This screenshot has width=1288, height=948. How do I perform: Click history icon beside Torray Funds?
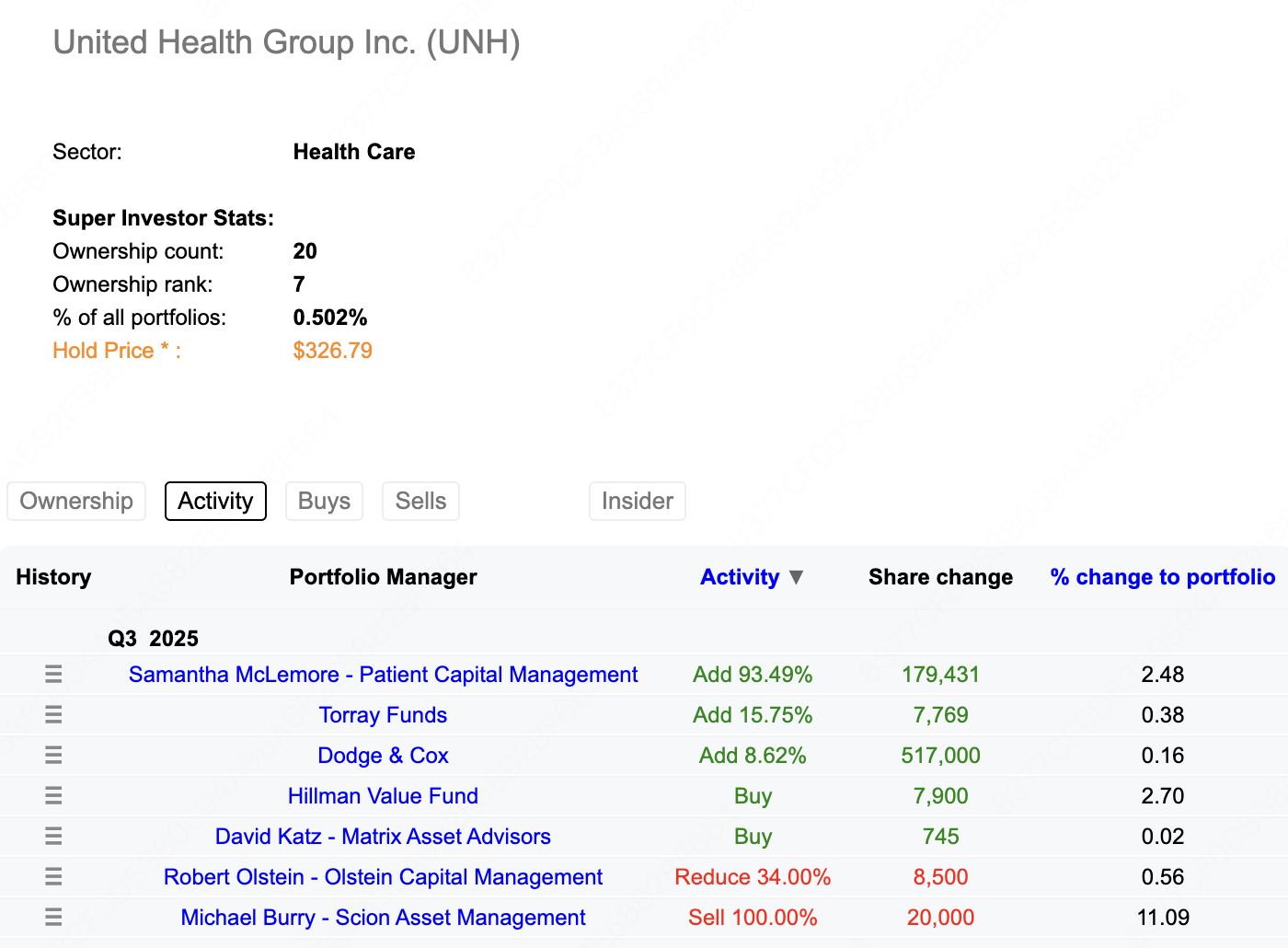(53, 715)
